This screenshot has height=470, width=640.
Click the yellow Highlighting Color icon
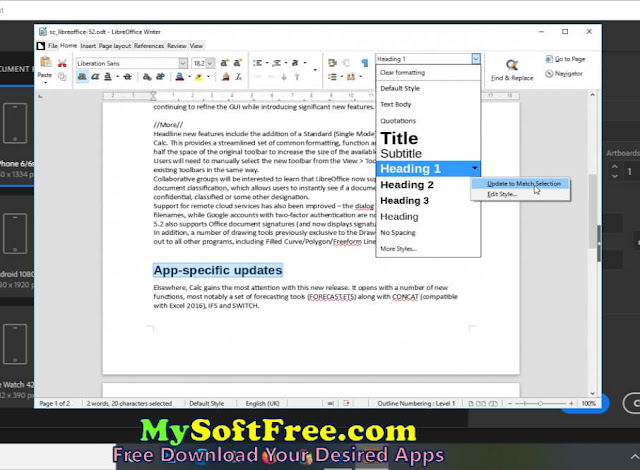pos(199,76)
